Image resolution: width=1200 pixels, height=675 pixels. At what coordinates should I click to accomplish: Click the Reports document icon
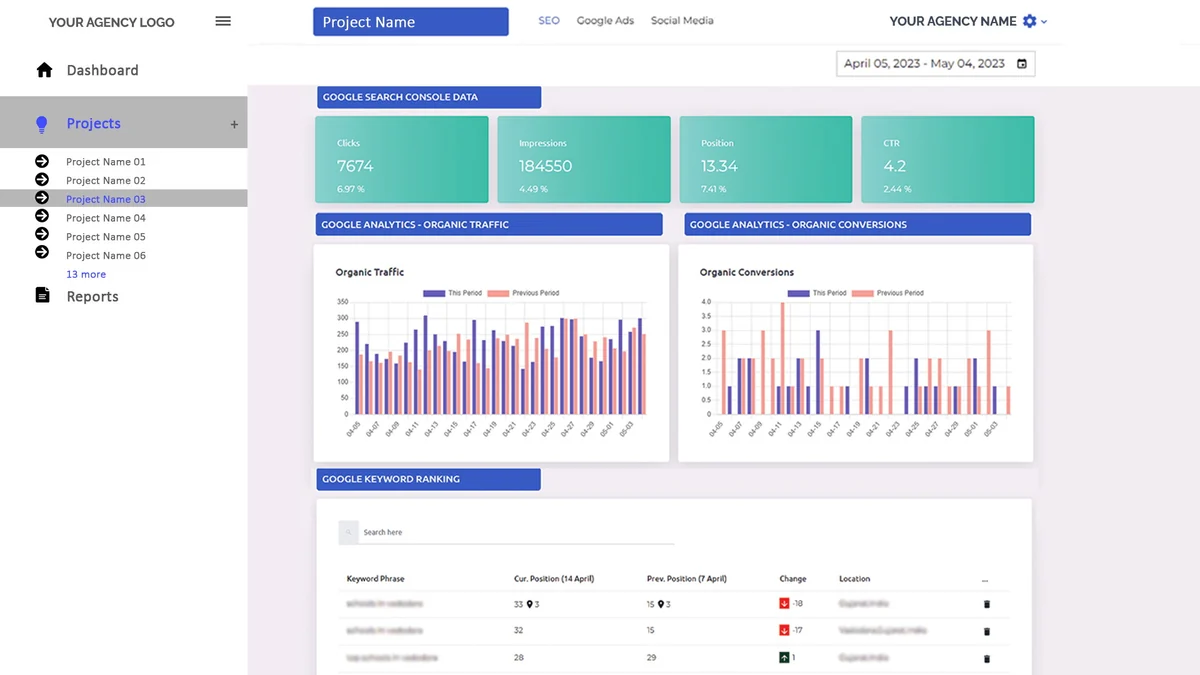click(x=42, y=295)
